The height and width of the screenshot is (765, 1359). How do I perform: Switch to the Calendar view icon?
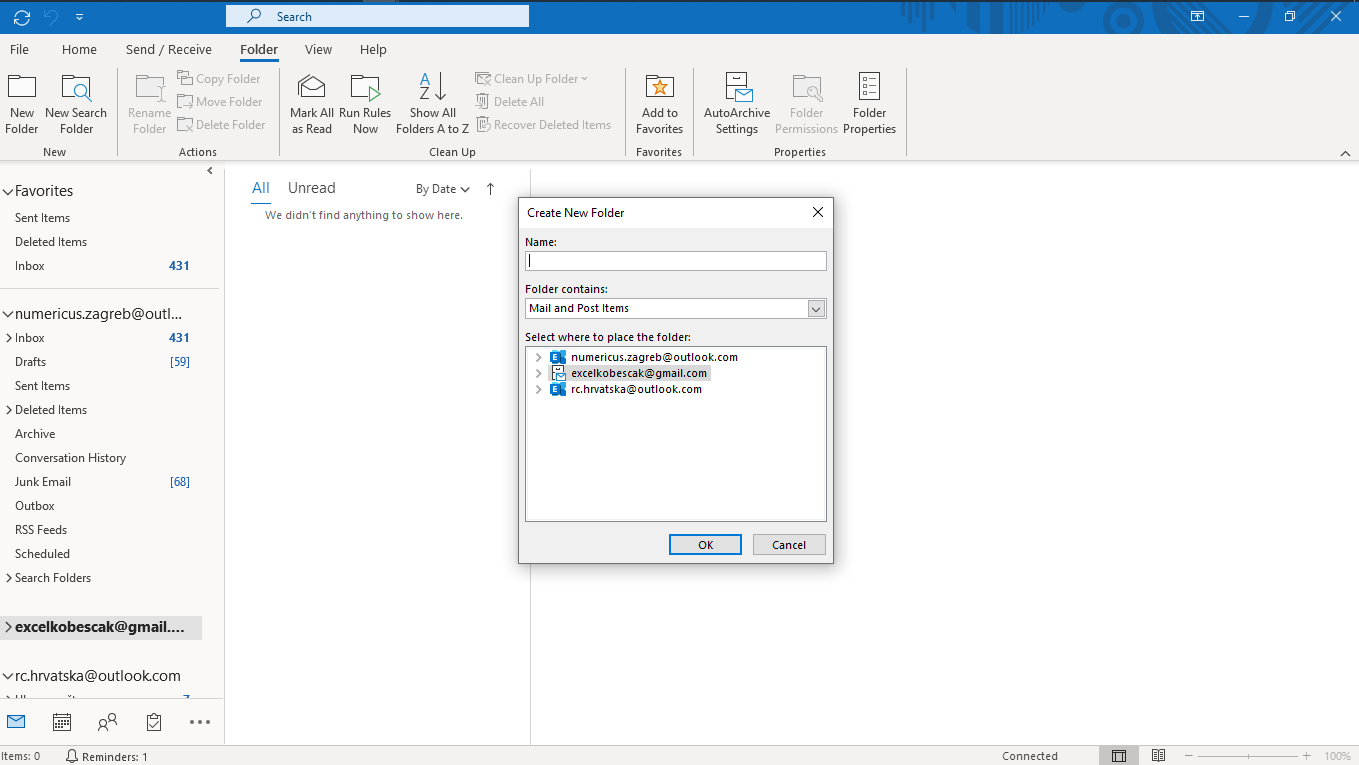coord(61,721)
